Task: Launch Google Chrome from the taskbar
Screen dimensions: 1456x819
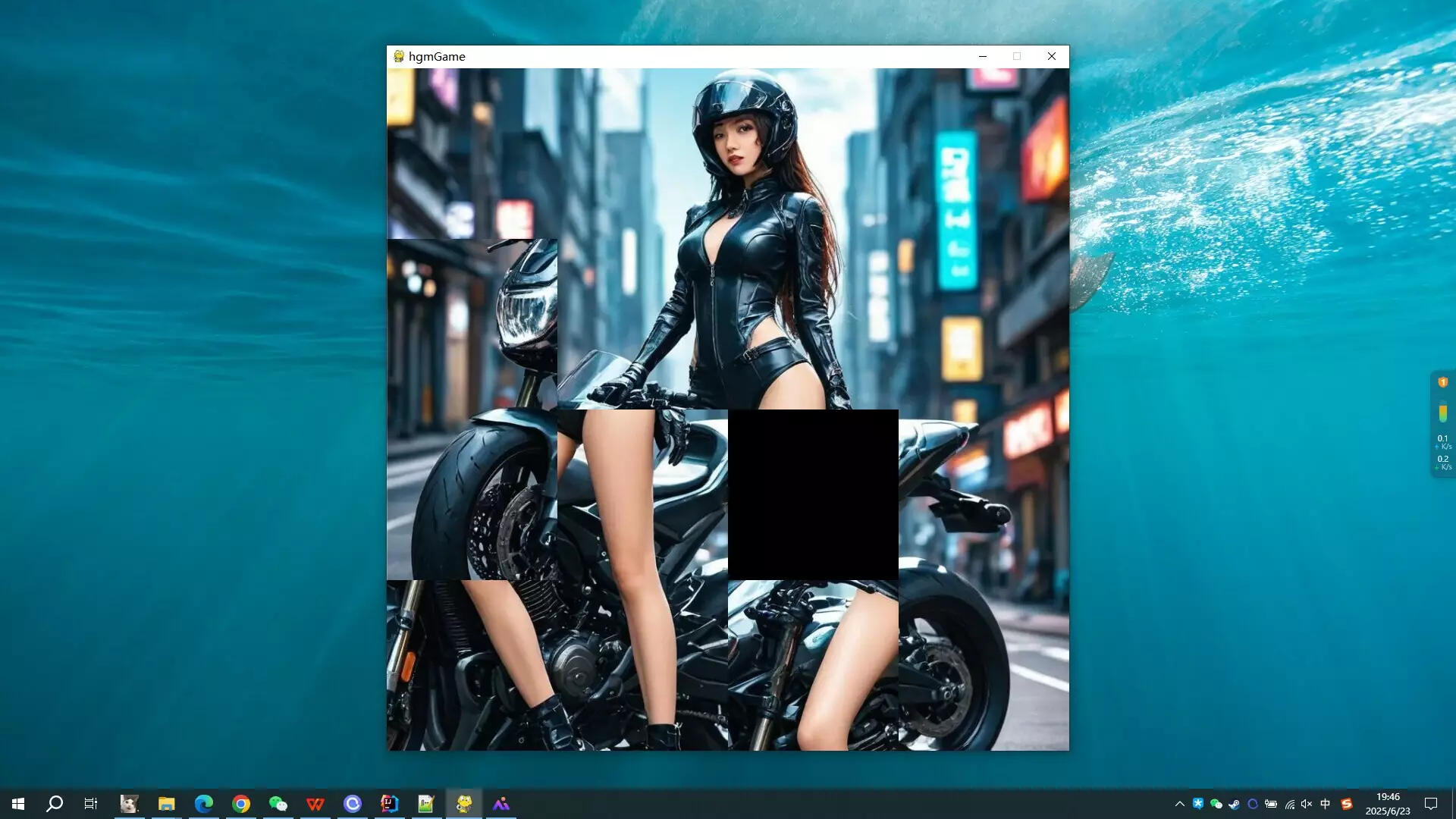Action: pyautogui.click(x=240, y=803)
